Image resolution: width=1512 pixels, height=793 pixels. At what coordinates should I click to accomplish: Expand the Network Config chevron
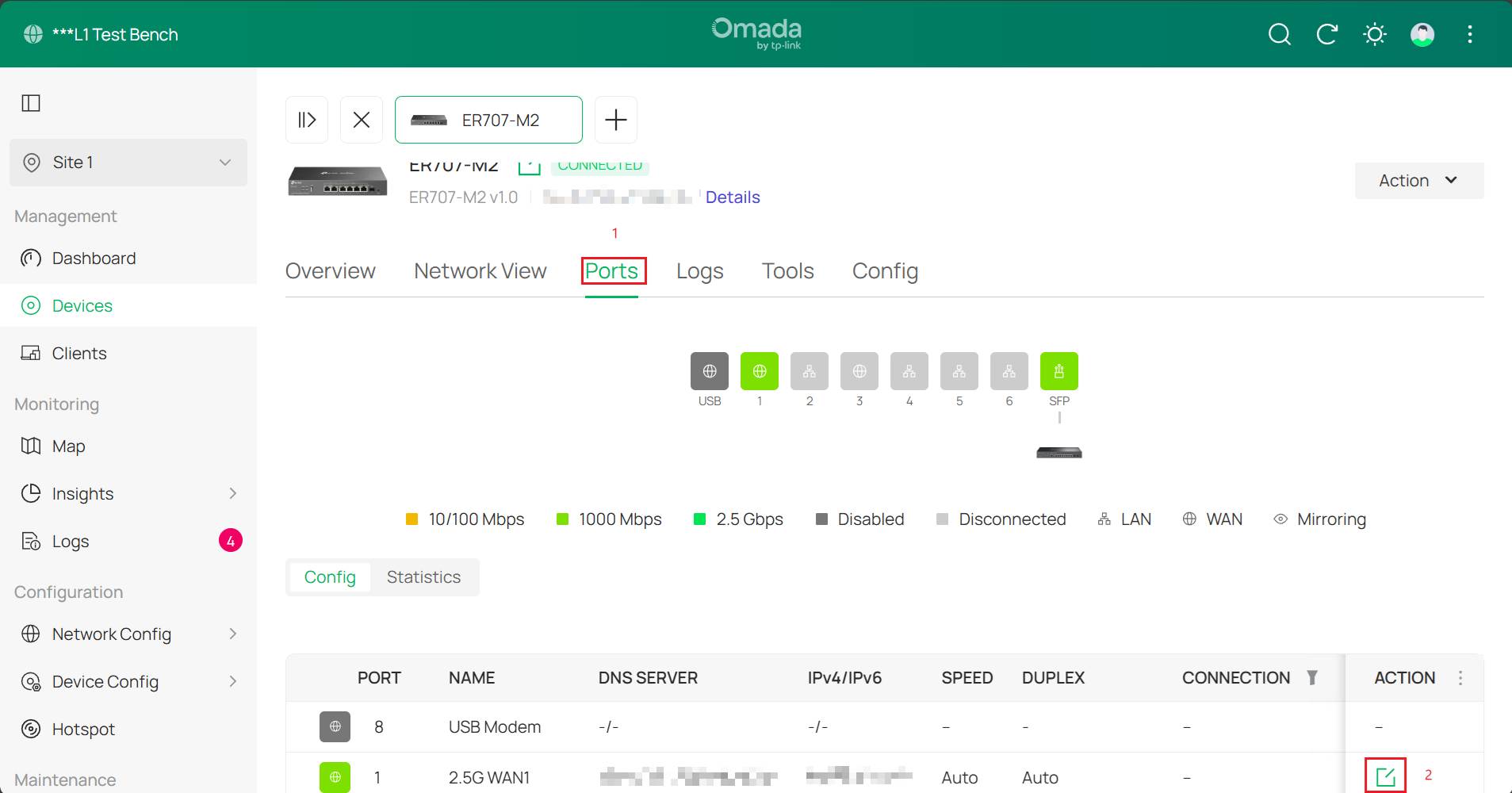[x=232, y=634]
